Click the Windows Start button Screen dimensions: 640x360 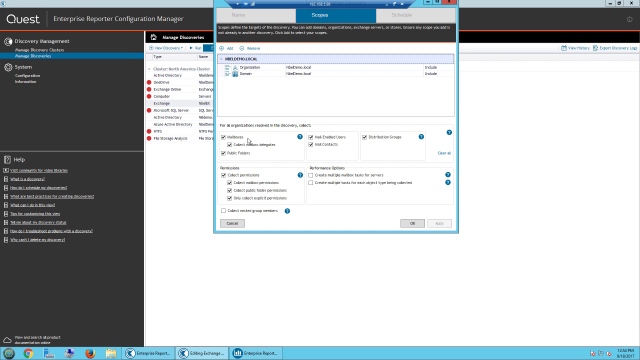pos(9,353)
